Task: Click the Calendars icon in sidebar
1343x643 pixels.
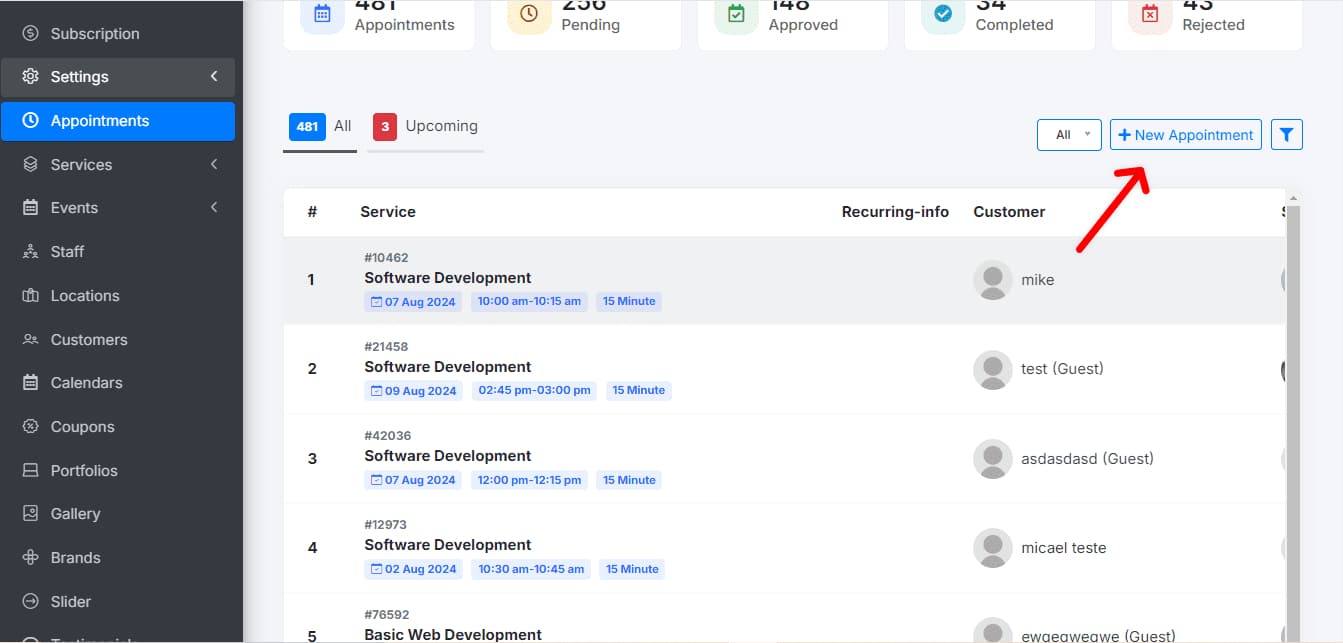Action: click(x=31, y=383)
